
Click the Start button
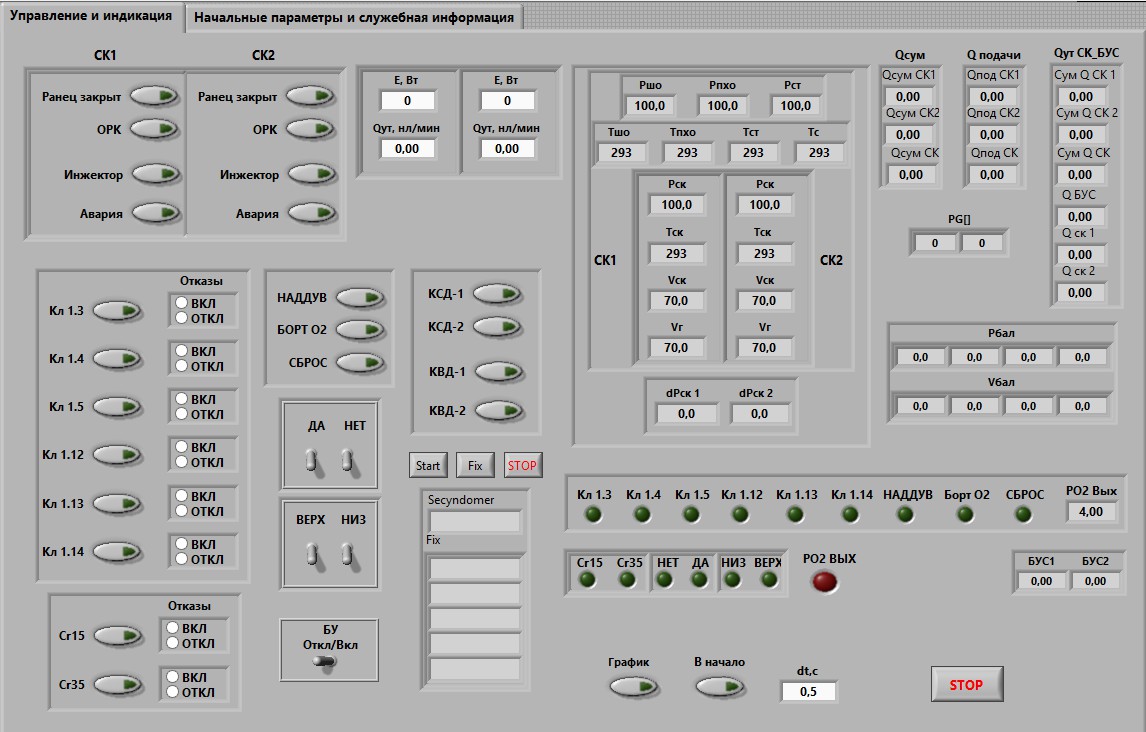[x=428, y=465]
